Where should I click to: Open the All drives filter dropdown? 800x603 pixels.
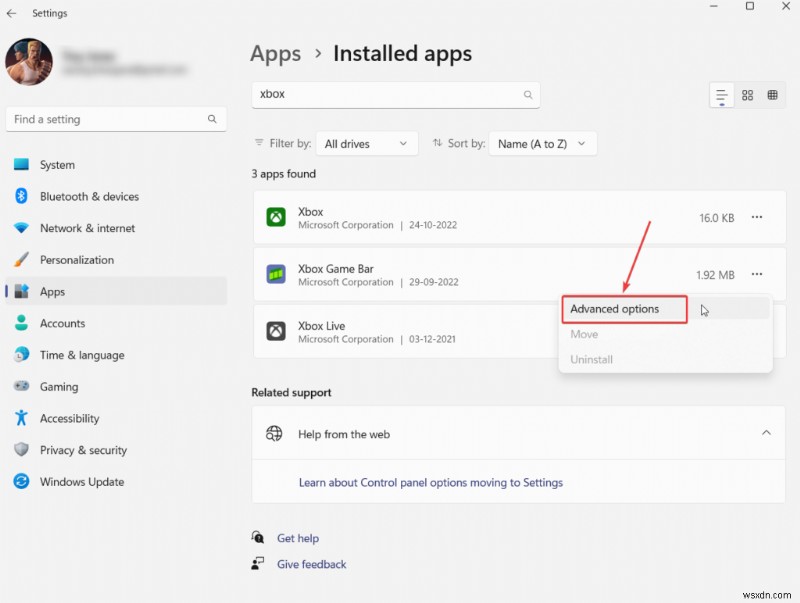pyautogui.click(x=367, y=144)
